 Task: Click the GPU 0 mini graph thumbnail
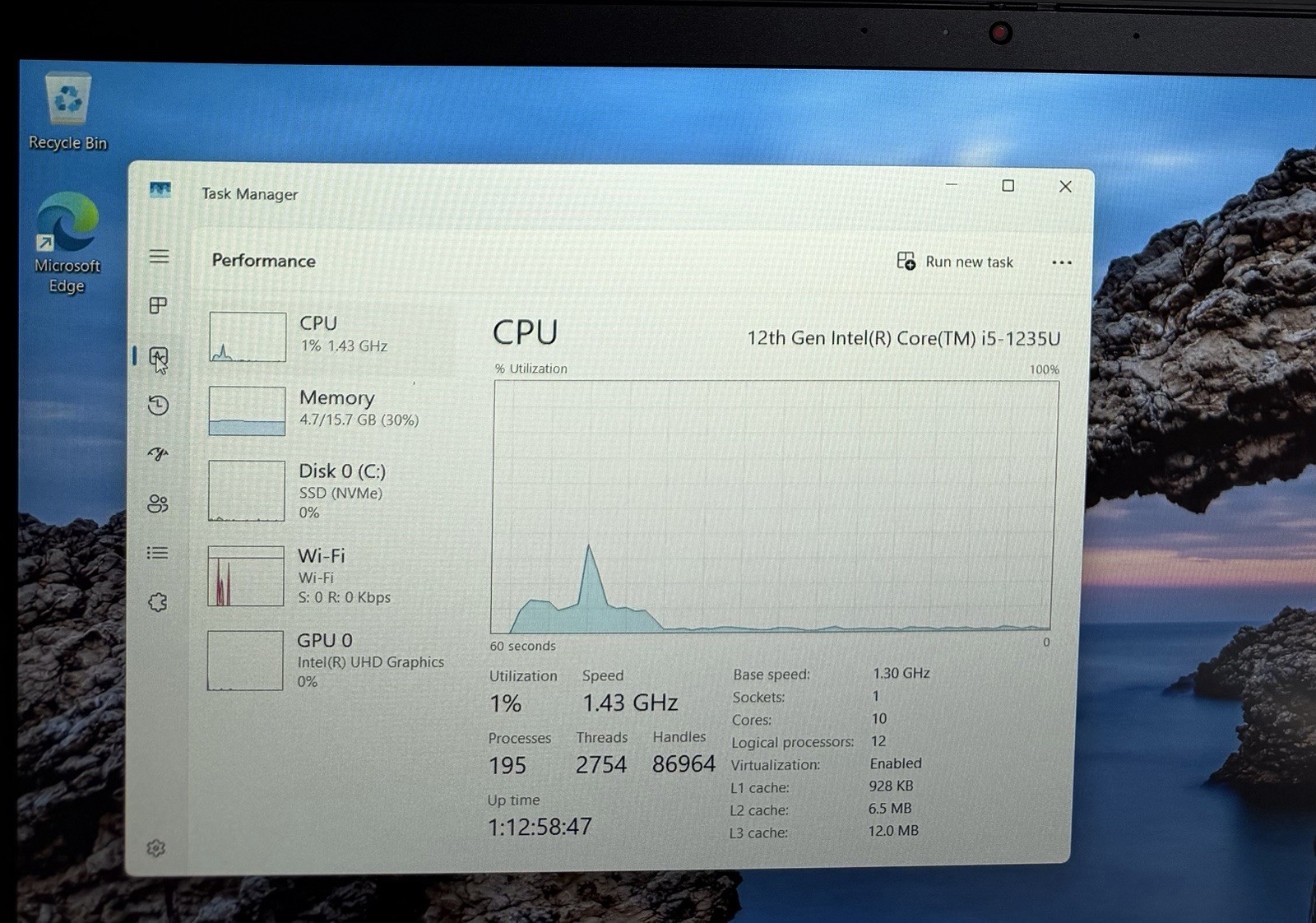[245, 661]
